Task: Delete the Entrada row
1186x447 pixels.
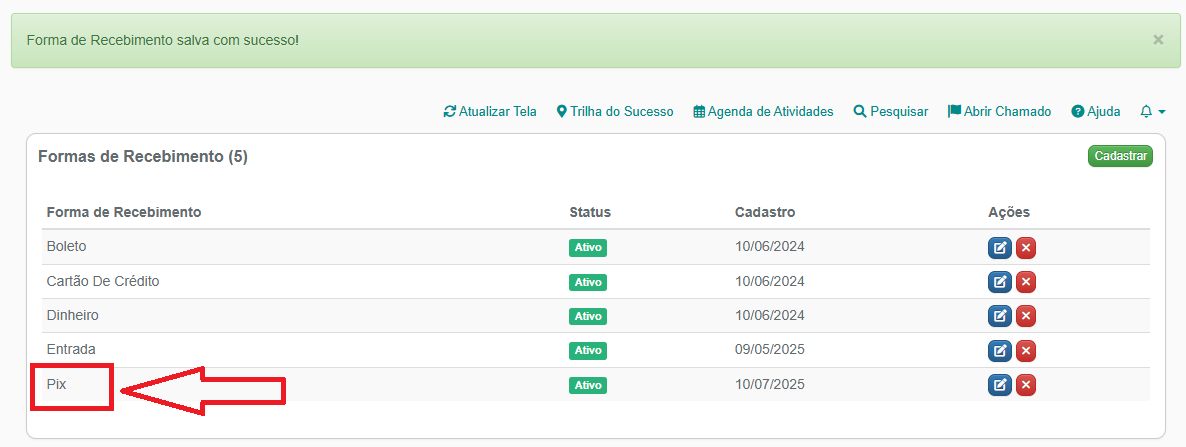Action: click(x=1025, y=351)
